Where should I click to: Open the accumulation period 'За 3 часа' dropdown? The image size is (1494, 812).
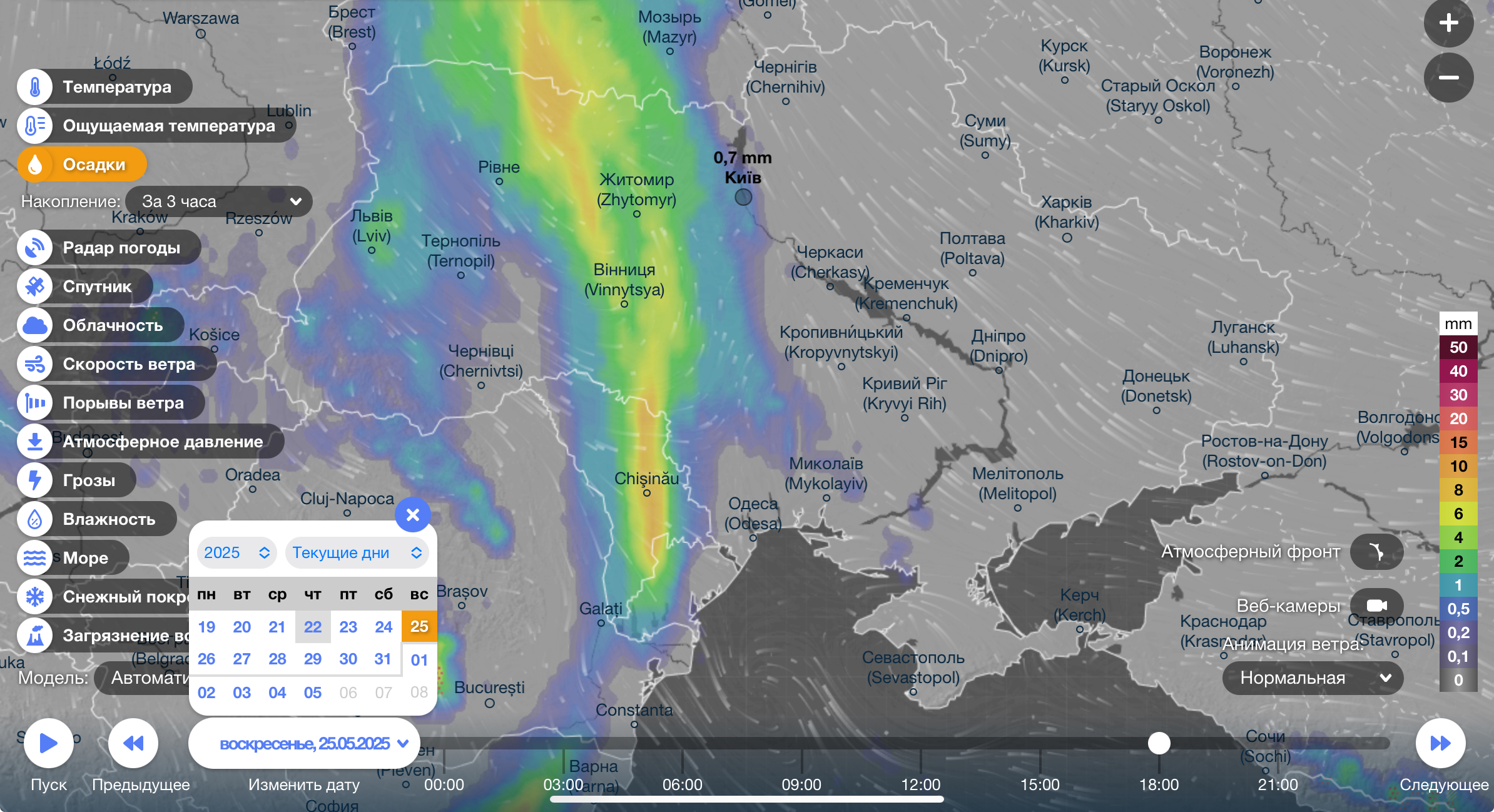tap(219, 201)
